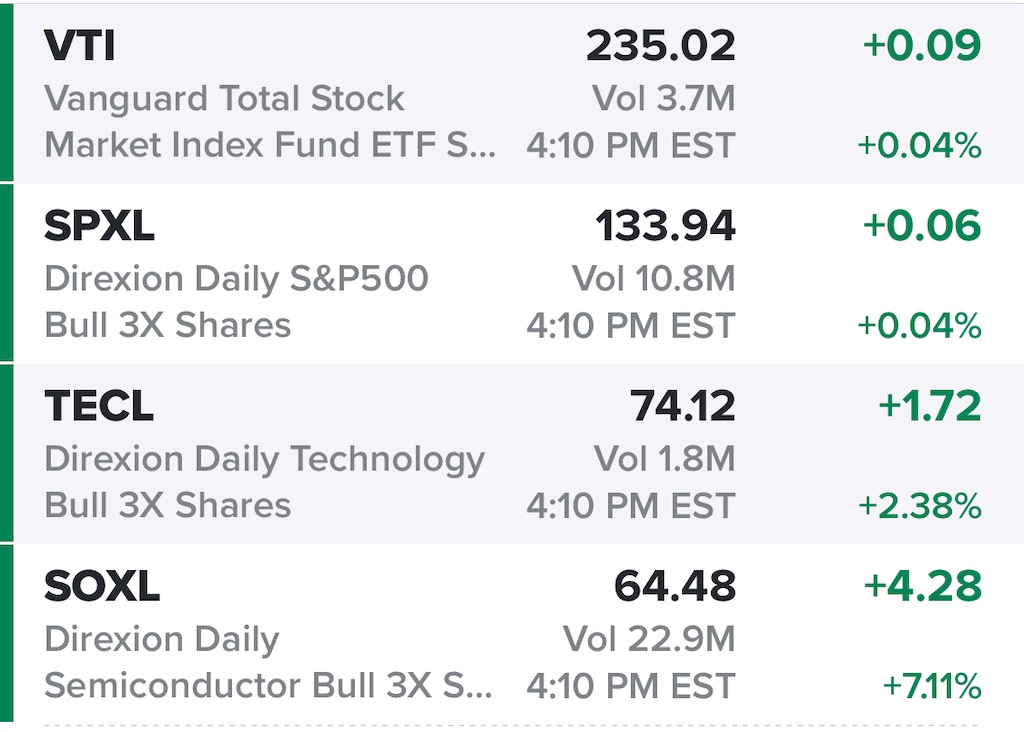Tap the TECL ticker symbol

[x=99, y=407]
